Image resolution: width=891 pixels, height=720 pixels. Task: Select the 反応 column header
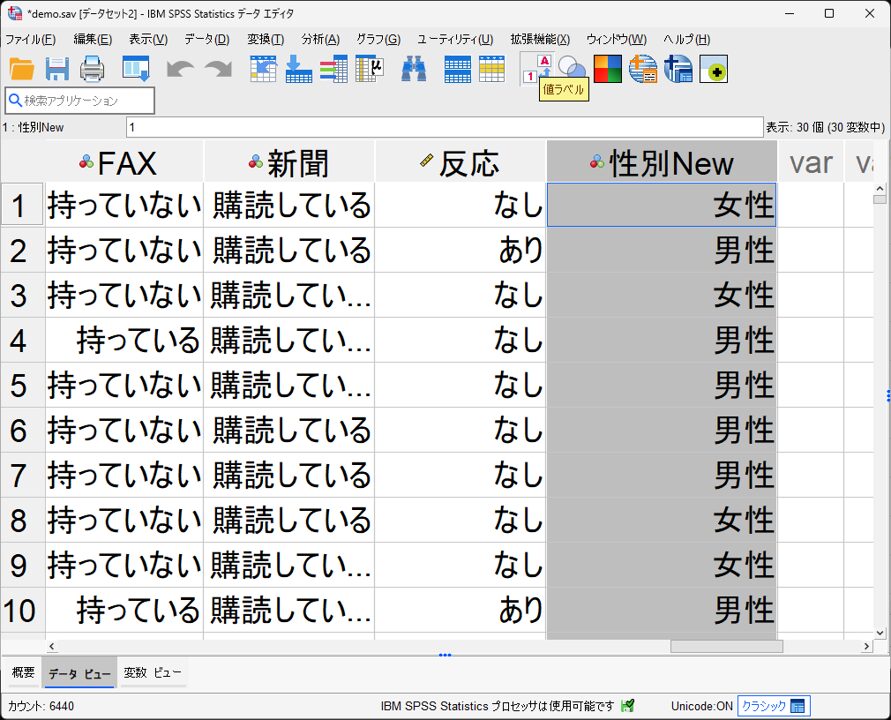pyautogui.click(x=461, y=163)
